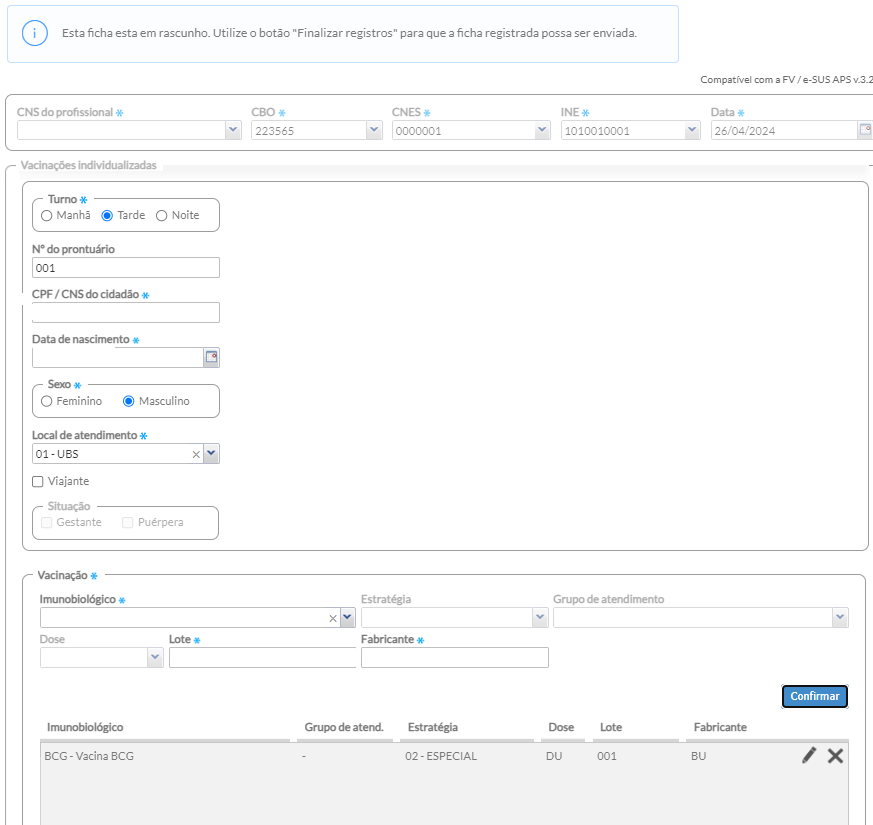Click the Confirmar button
This screenshot has height=825, width=873.
pyautogui.click(x=815, y=696)
